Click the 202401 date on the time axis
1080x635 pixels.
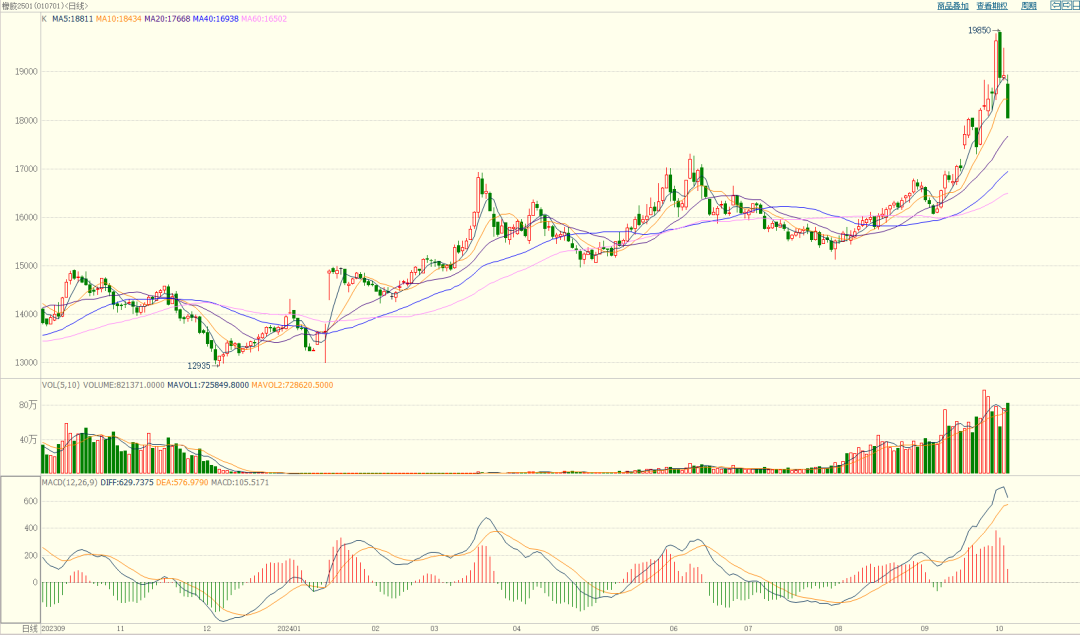289,629
